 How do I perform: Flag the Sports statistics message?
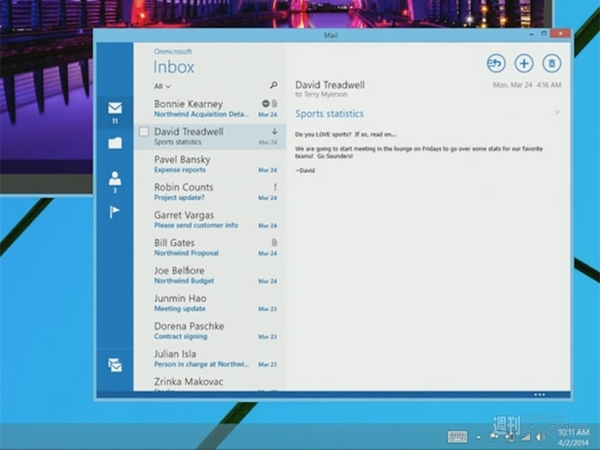click(x=558, y=112)
